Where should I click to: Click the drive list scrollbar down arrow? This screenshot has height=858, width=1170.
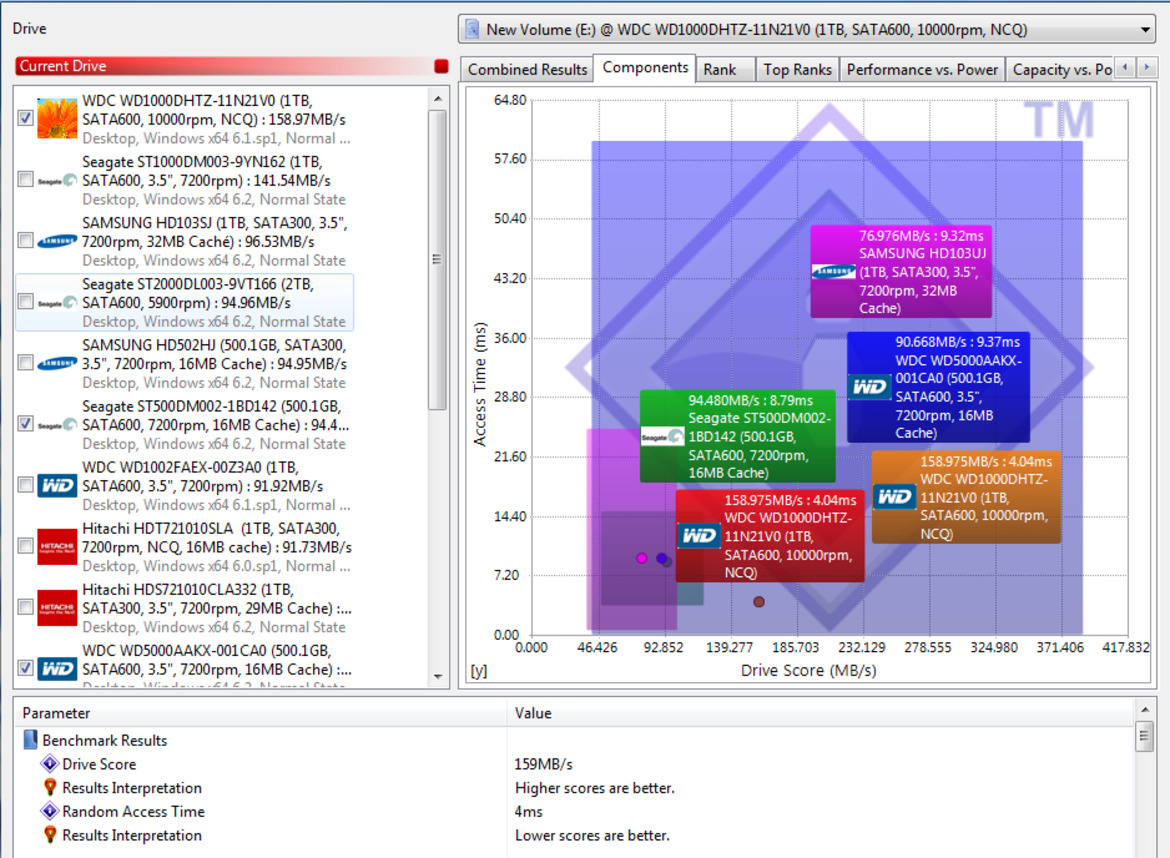tap(438, 677)
